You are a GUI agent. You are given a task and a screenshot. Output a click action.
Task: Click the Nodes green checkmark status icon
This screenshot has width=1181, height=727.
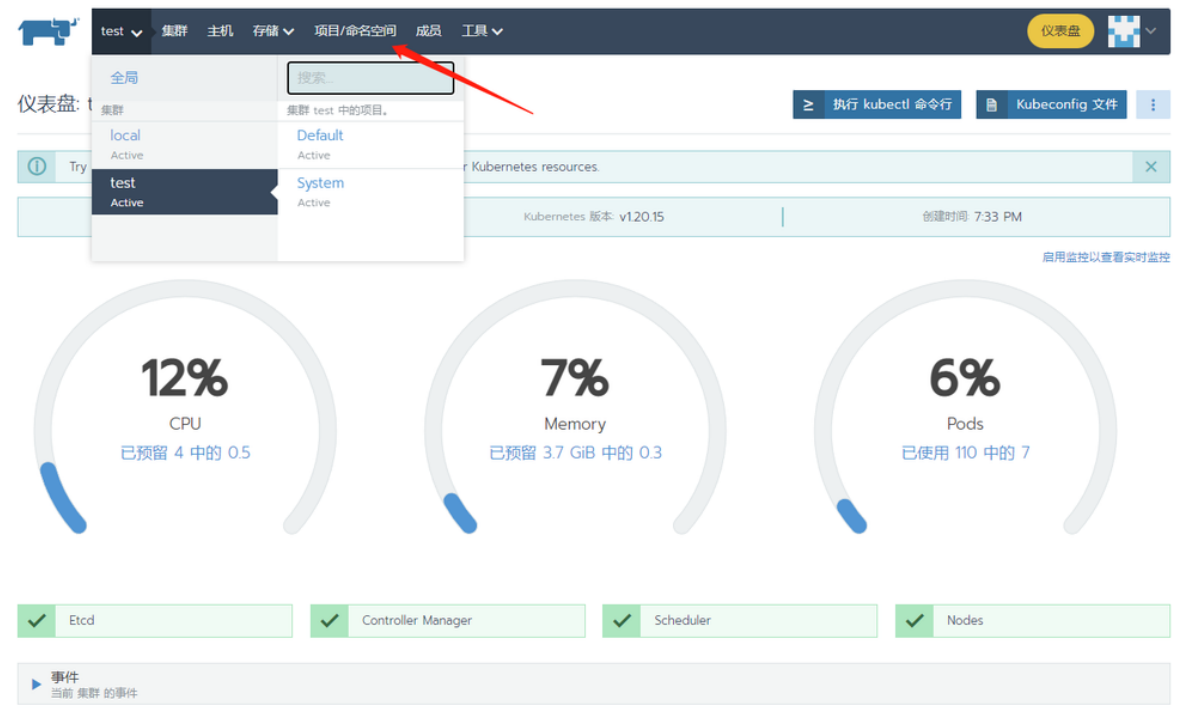click(x=914, y=621)
